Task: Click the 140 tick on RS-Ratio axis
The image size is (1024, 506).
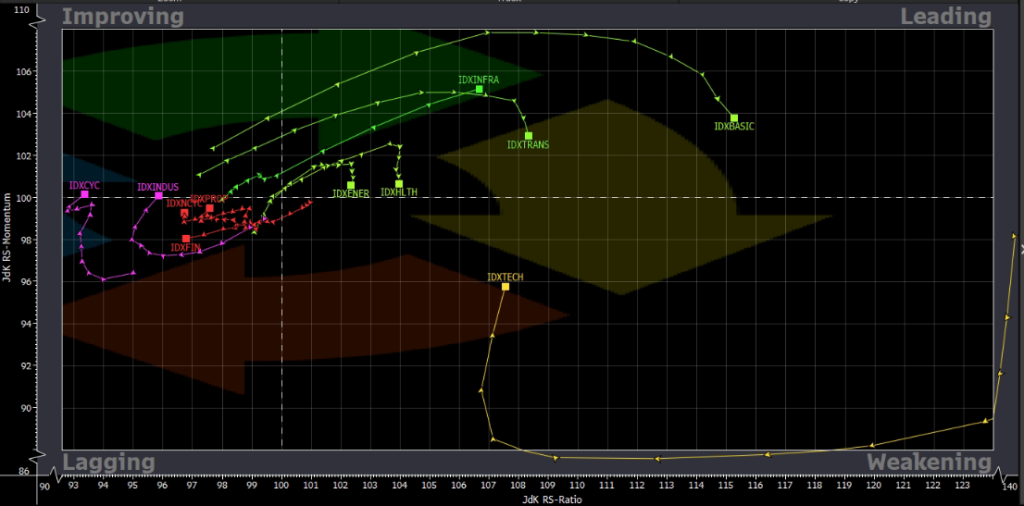Action: pyautogui.click(x=1009, y=486)
